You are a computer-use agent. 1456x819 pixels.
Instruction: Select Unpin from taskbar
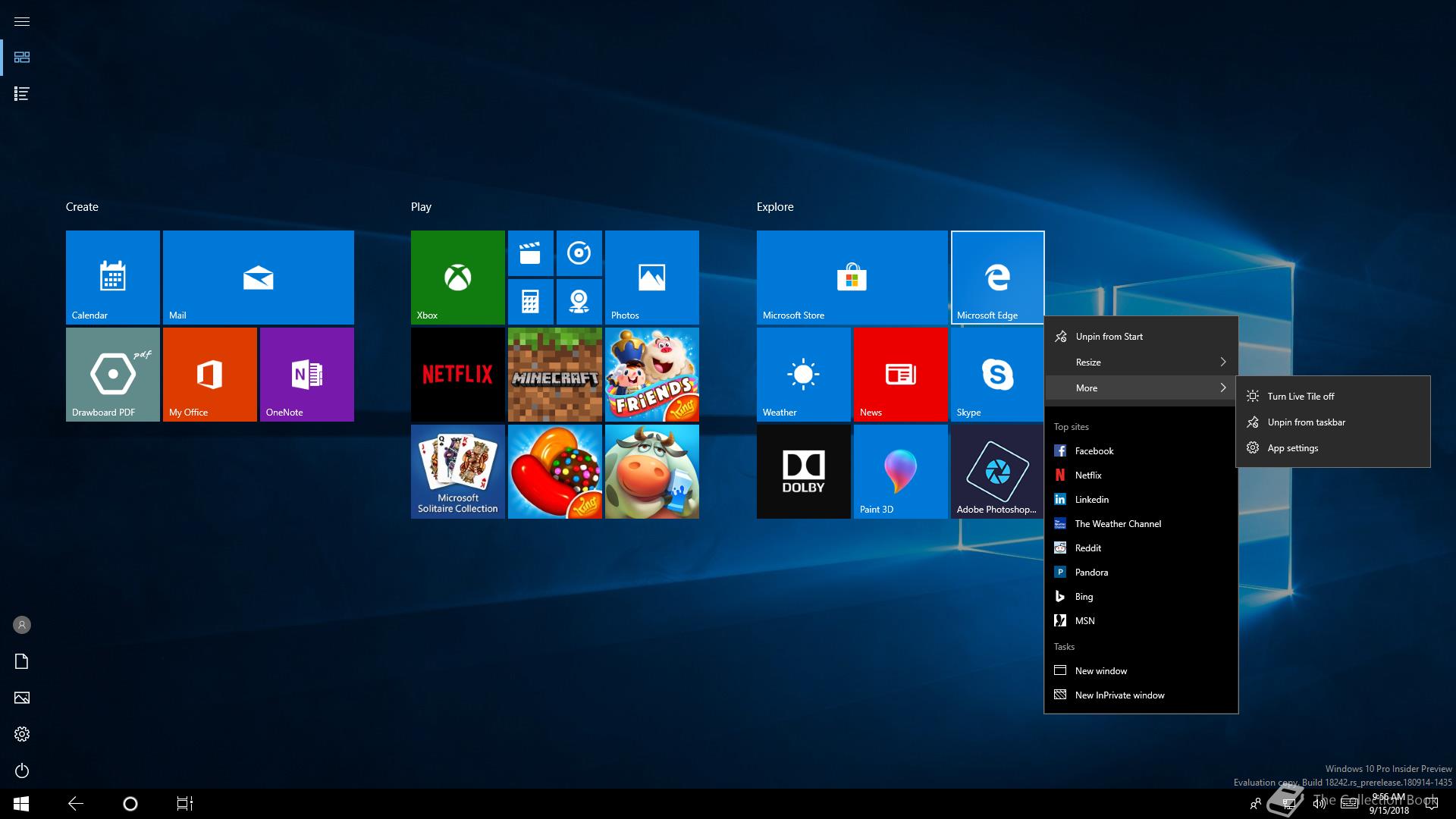coord(1306,422)
